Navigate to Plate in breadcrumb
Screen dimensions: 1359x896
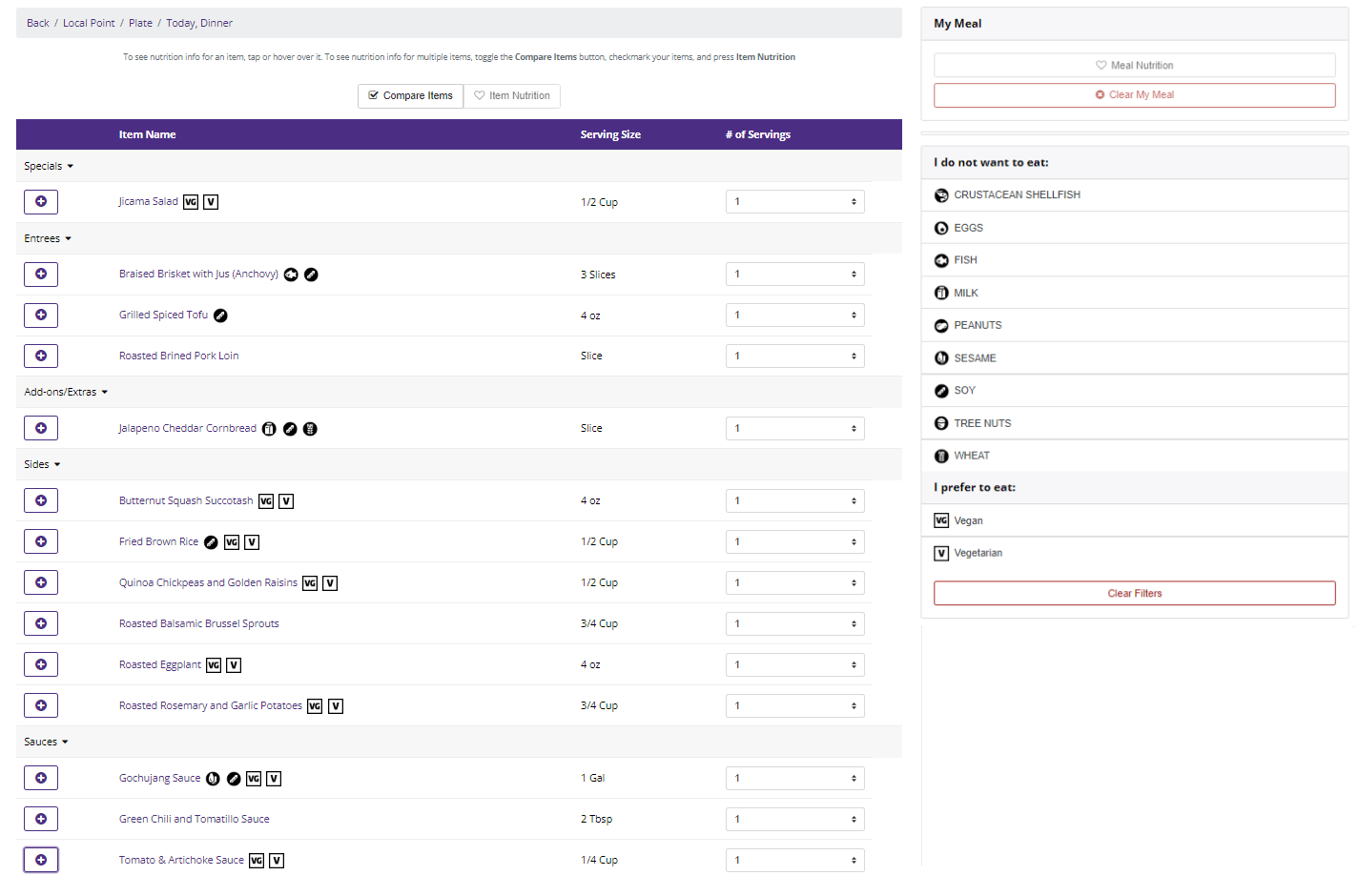(140, 24)
